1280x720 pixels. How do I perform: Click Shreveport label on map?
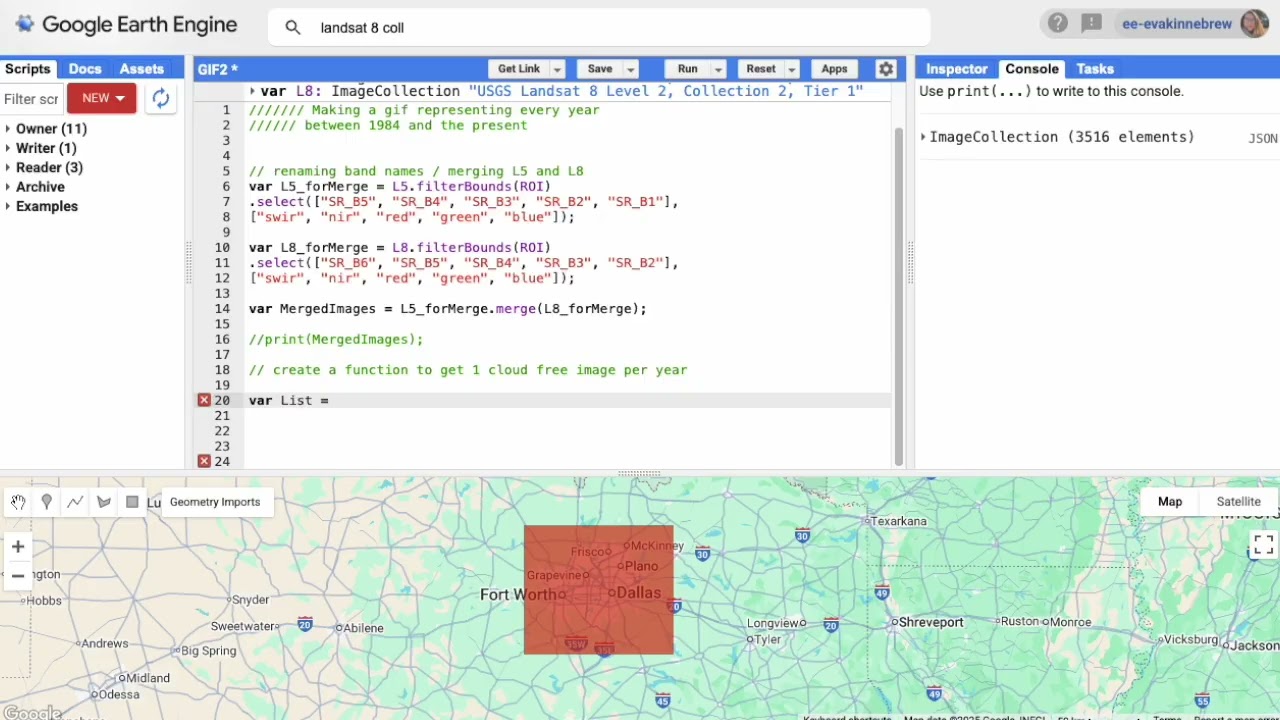point(930,622)
